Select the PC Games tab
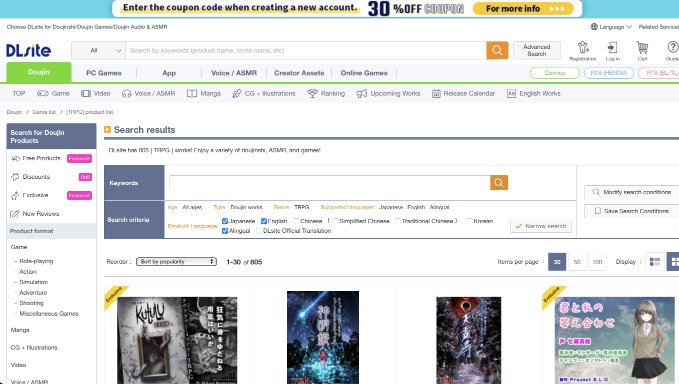Viewport: 679px width, 384px height. pos(104,73)
